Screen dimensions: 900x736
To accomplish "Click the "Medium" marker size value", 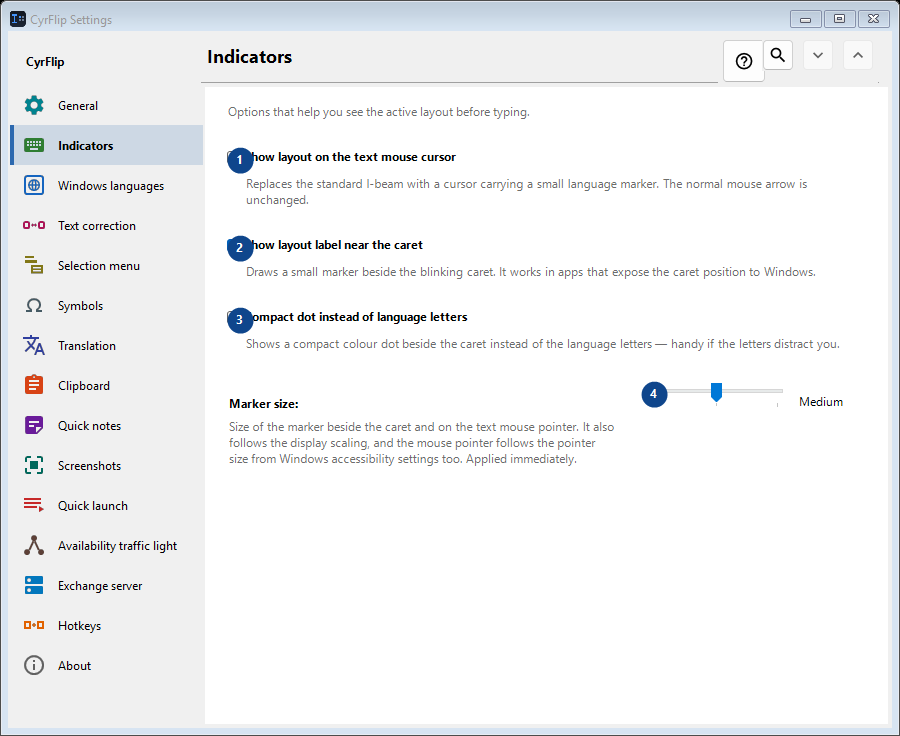I will [x=821, y=402].
